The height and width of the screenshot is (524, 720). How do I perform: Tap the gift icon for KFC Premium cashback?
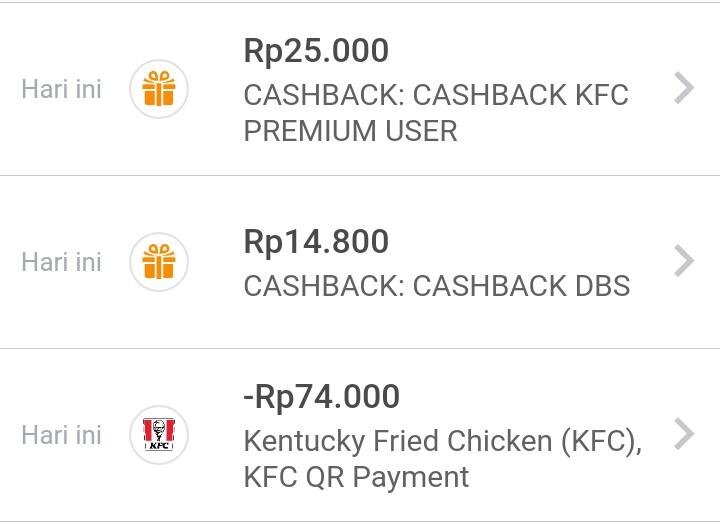(x=158, y=89)
